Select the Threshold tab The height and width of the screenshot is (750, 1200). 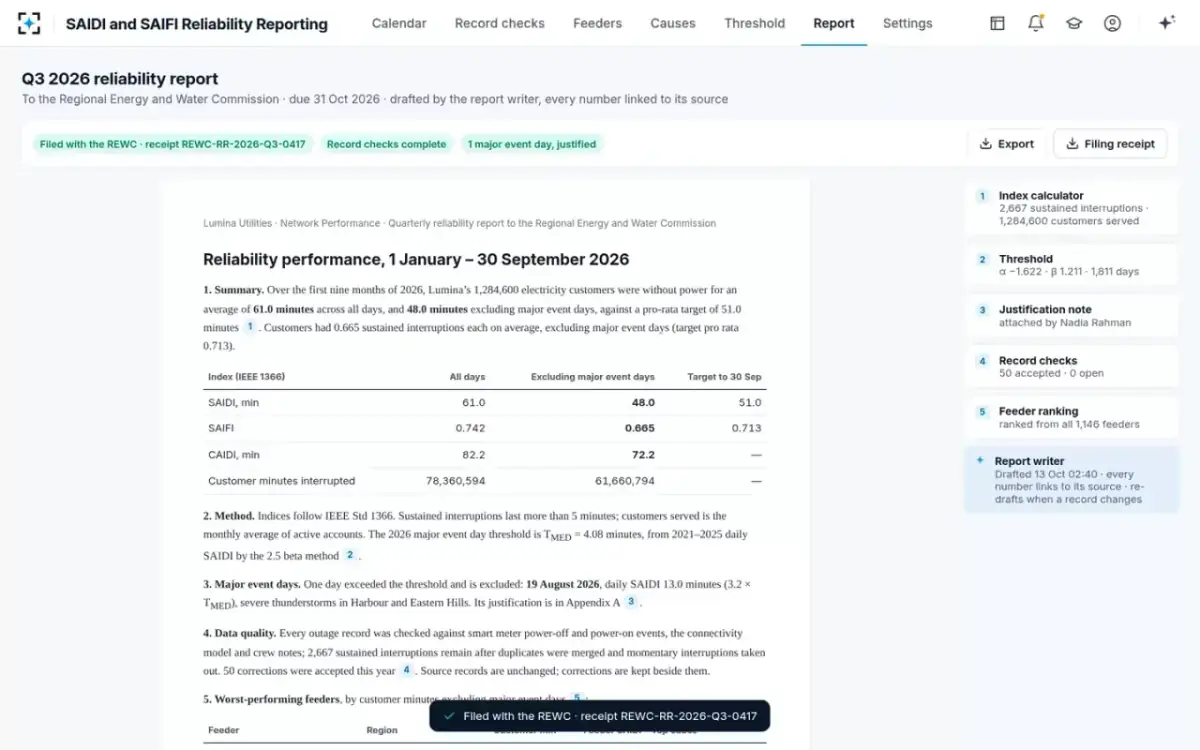(x=755, y=23)
